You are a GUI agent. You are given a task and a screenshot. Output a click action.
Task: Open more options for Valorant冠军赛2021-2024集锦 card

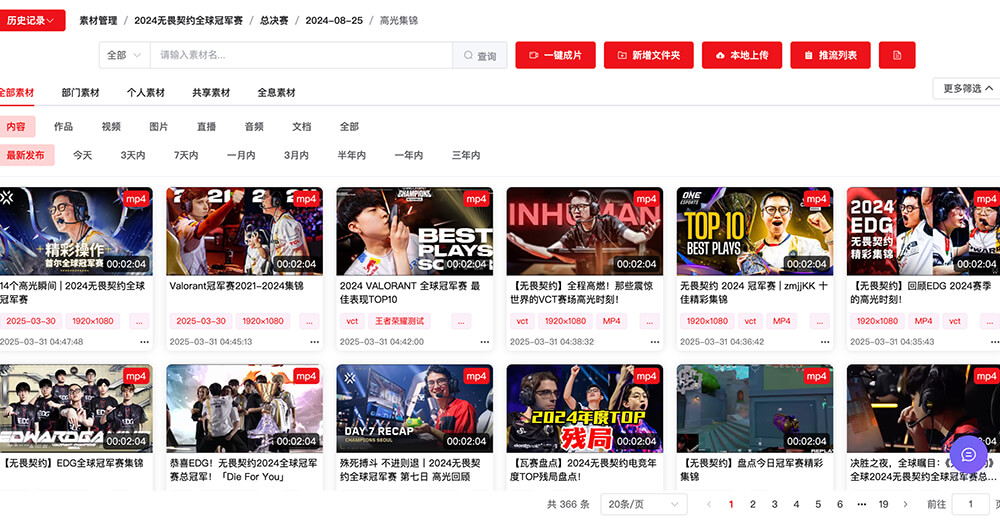pos(315,342)
